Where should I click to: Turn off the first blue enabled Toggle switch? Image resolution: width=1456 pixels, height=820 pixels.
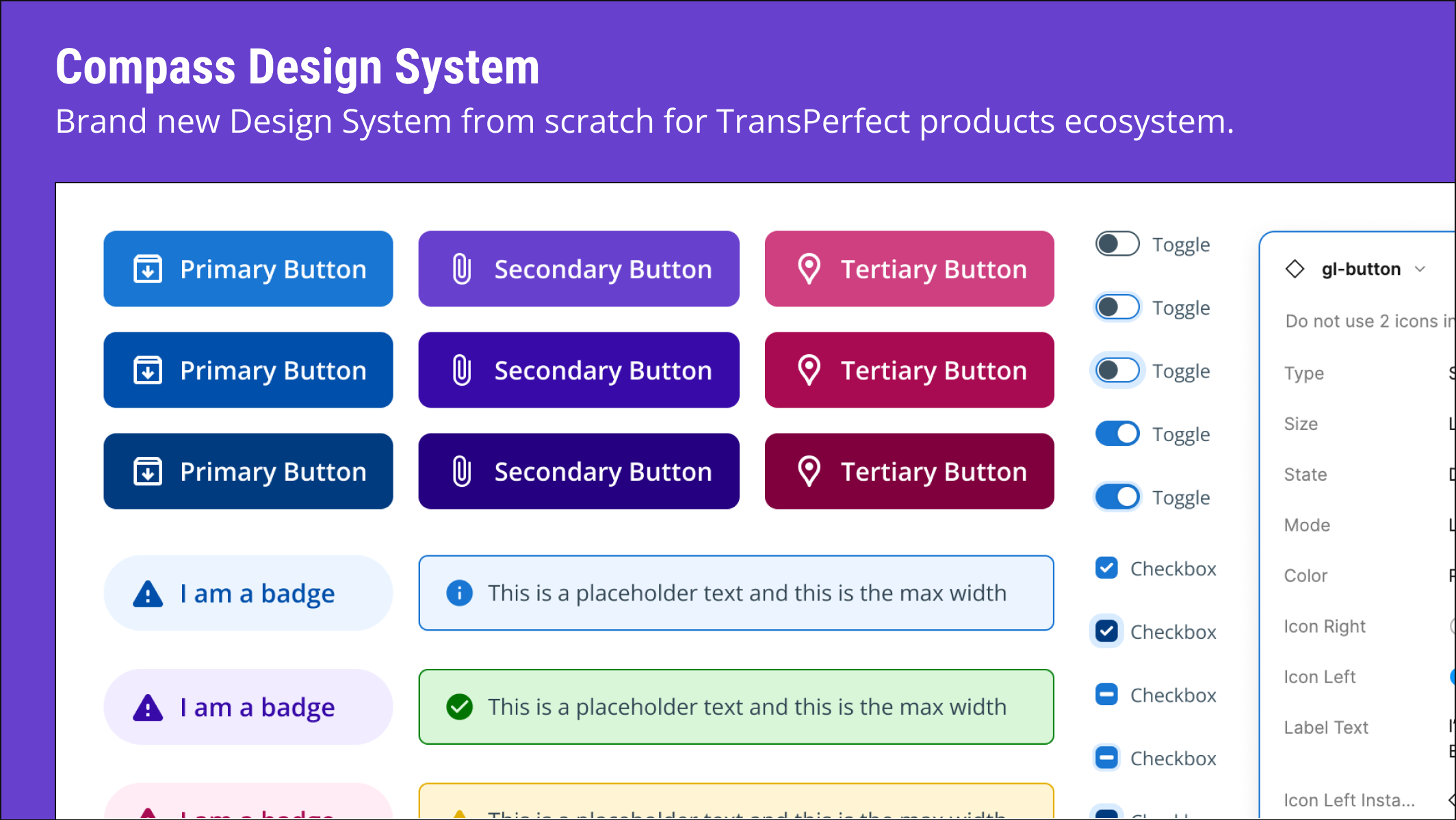[1117, 434]
